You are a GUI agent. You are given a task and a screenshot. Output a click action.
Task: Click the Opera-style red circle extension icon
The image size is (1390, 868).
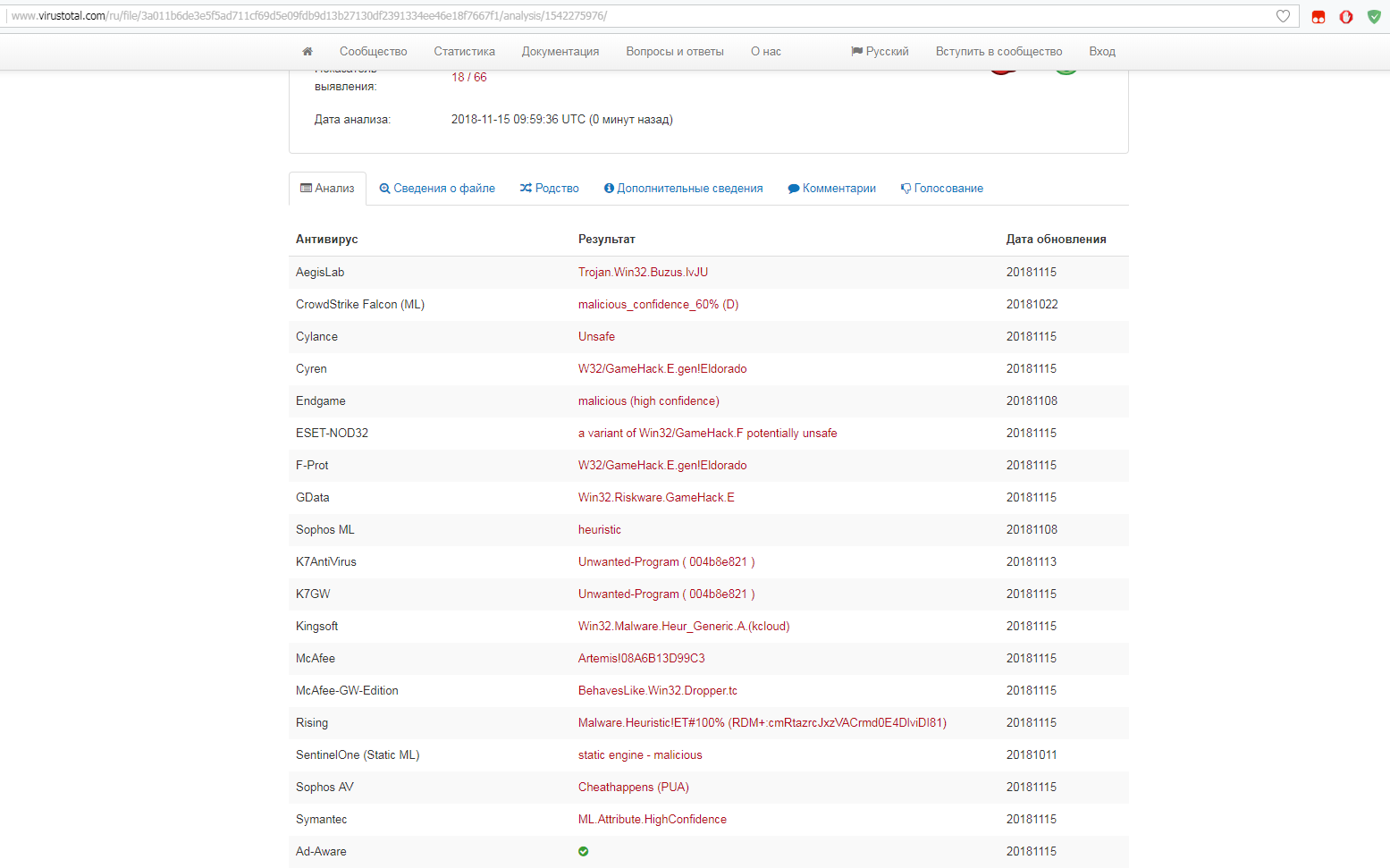point(1346,16)
